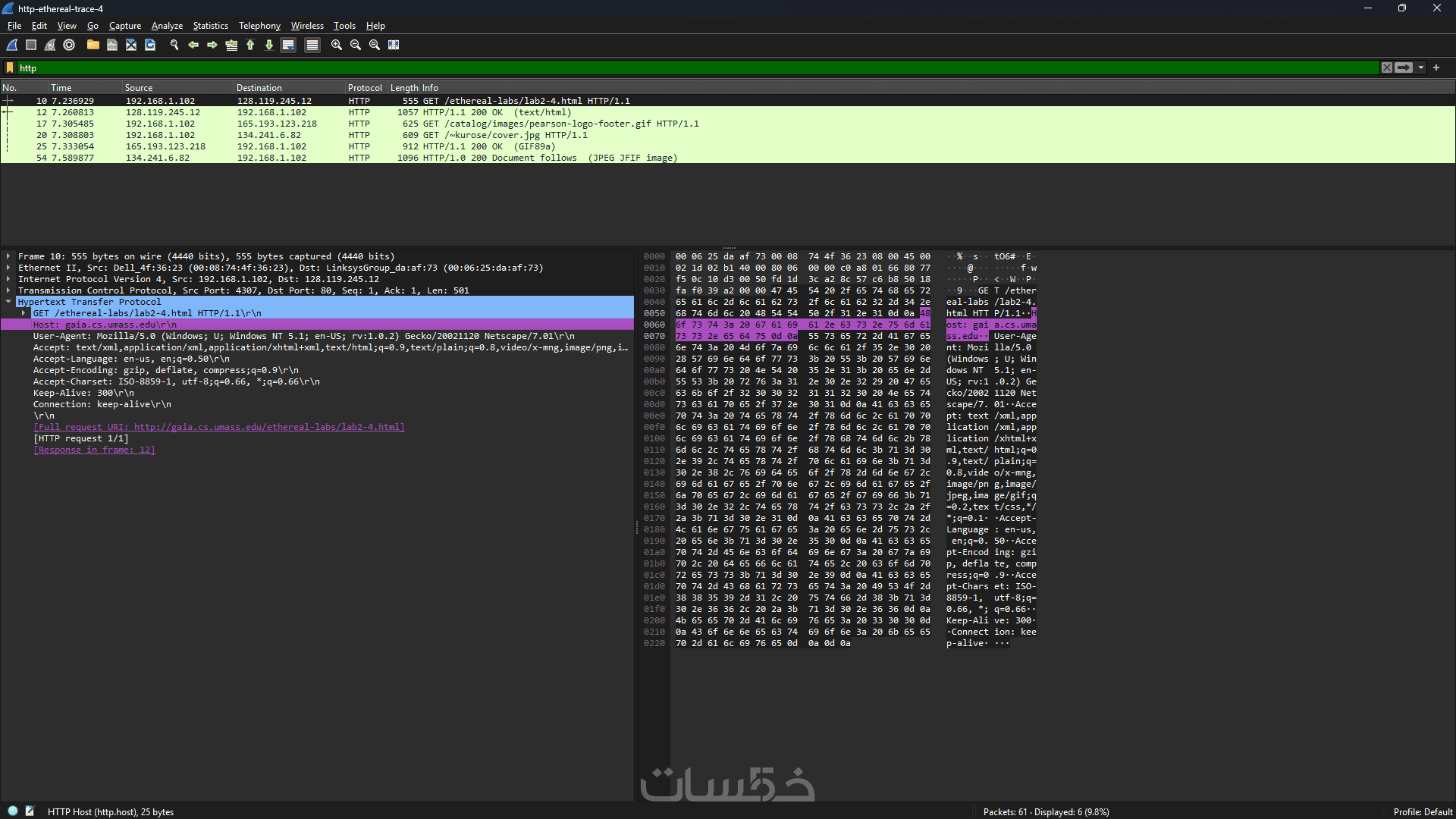Open the Analyze menu
The image size is (1456, 819).
[167, 26]
